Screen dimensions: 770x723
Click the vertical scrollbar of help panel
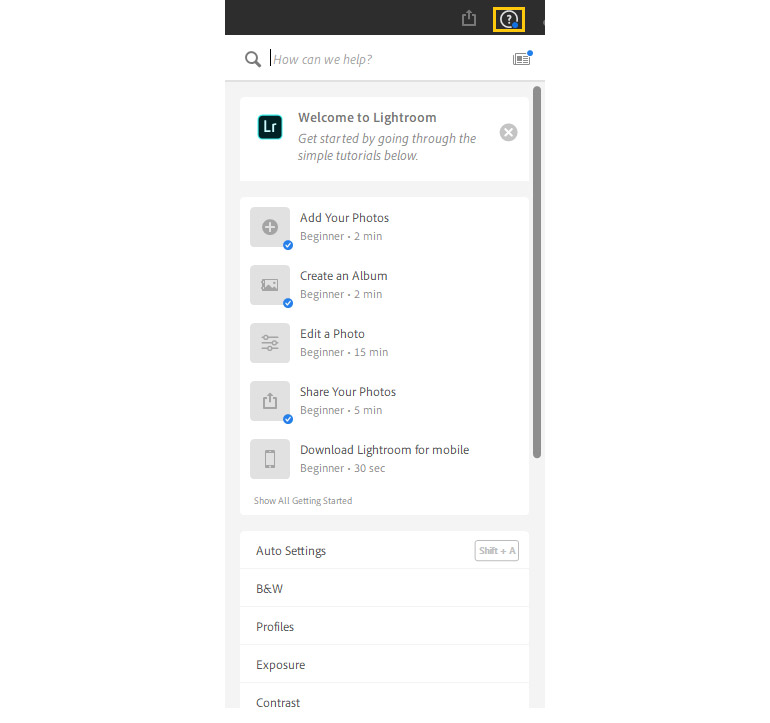click(537, 270)
